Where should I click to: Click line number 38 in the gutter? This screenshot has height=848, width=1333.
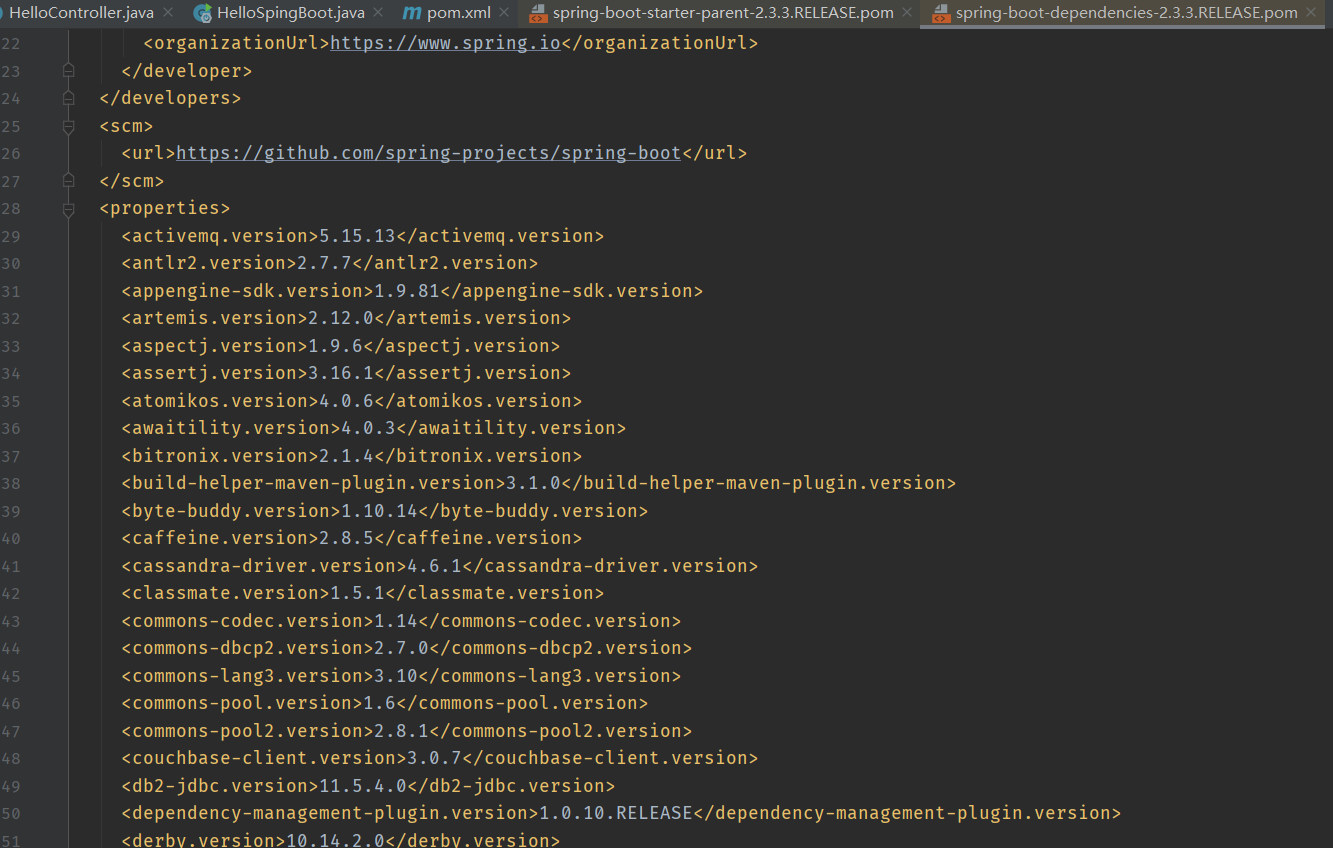coord(11,483)
